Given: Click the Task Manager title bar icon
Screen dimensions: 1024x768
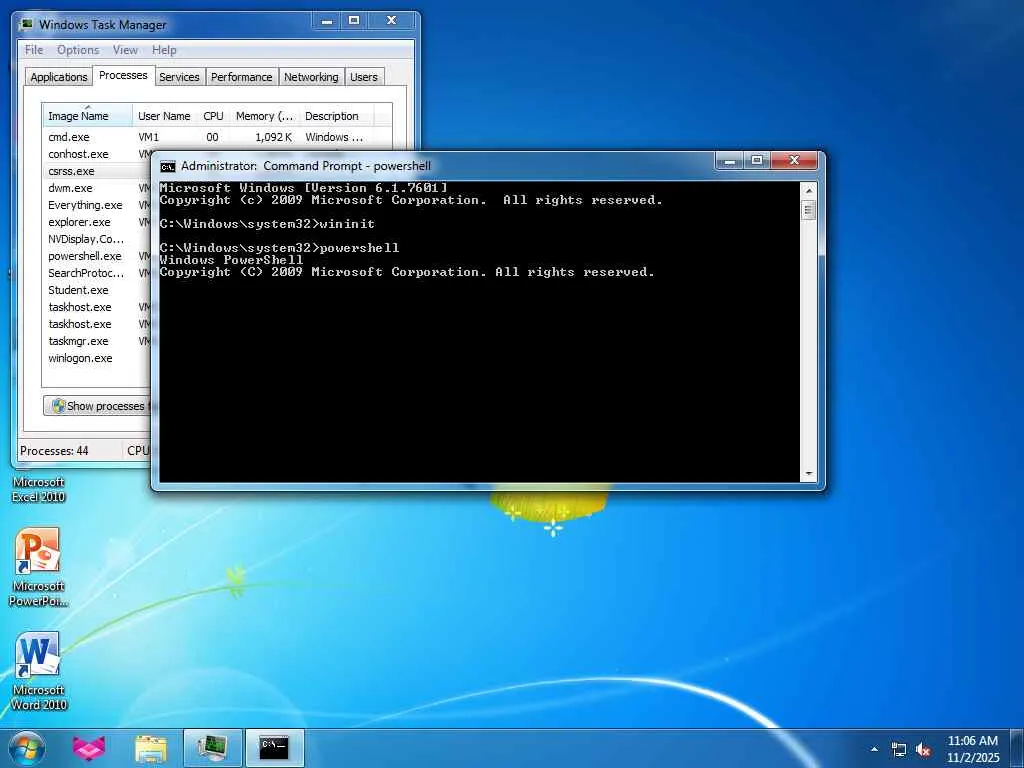Looking at the screenshot, I should [26, 25].
